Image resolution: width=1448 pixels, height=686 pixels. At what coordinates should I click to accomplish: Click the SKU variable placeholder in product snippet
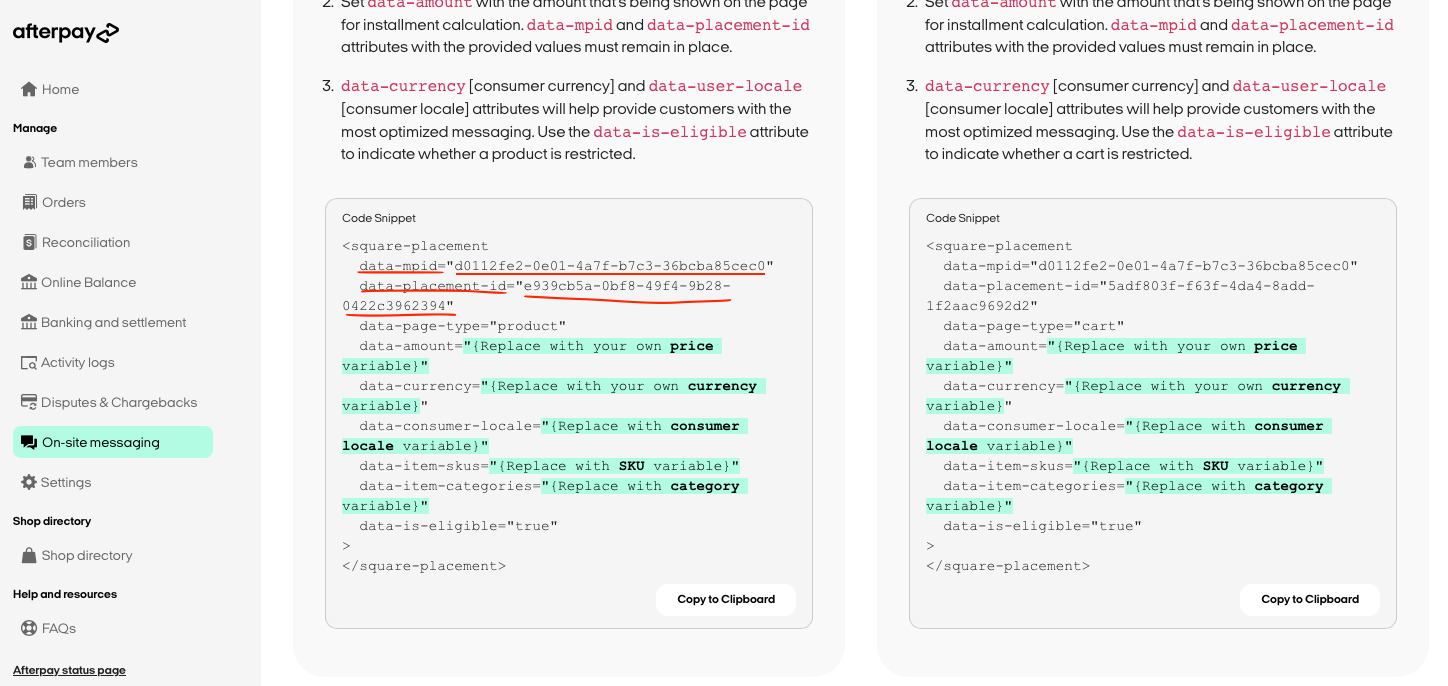point(614,466)
